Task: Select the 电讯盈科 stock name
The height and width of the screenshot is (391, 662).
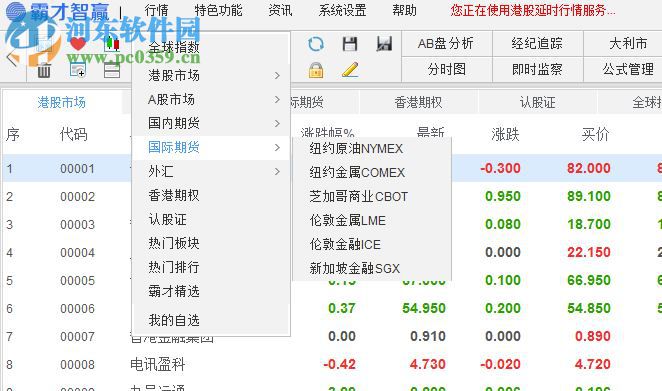Action: click(157, 364)
